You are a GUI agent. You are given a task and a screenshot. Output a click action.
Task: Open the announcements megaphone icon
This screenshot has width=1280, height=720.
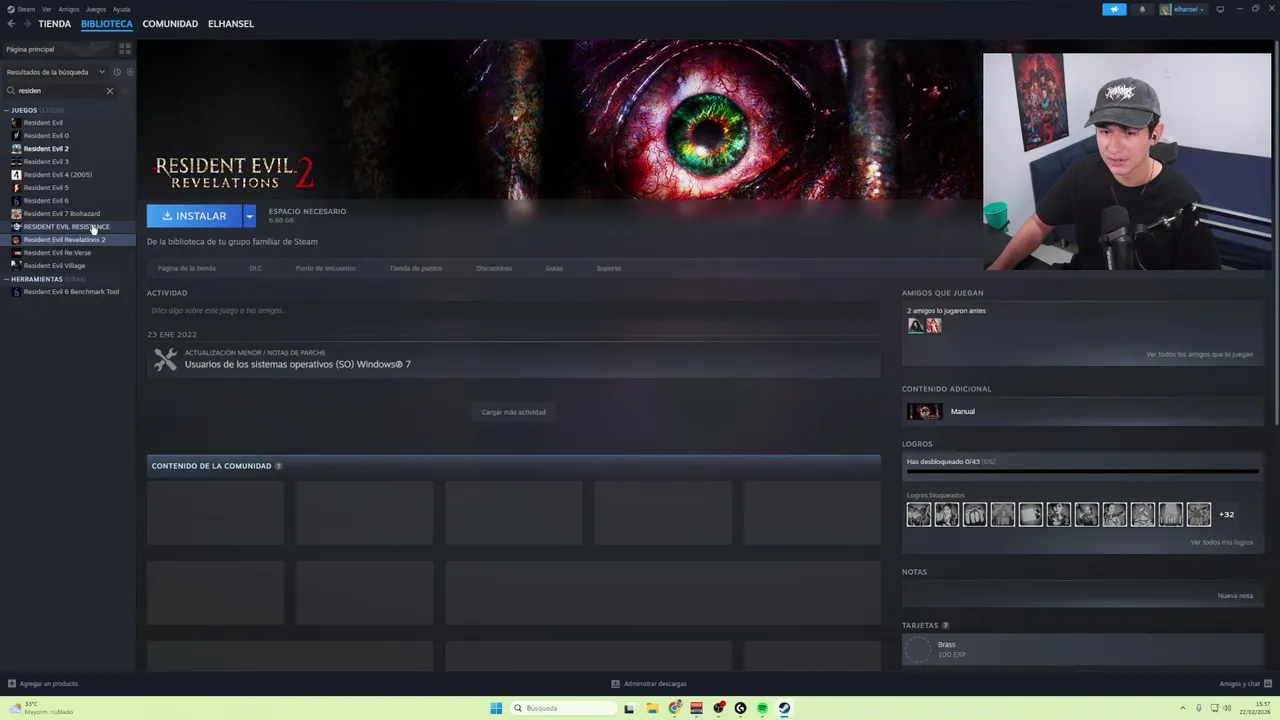pyautogui.click(x=1114, y=9)
